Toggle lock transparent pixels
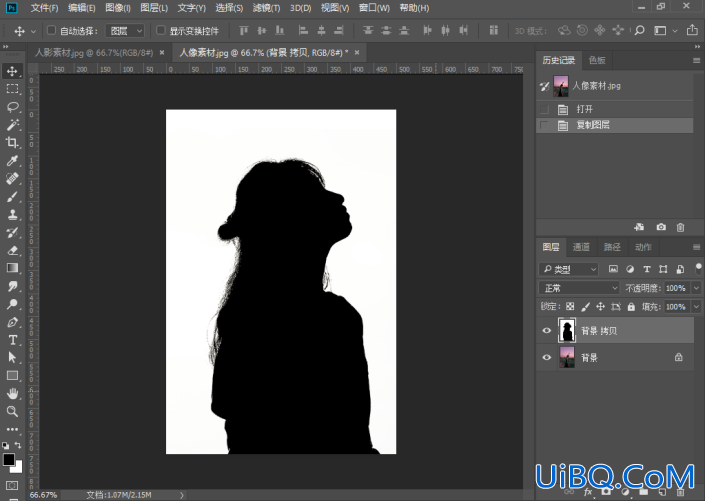705x501 pixels. (x=570, y=307)
